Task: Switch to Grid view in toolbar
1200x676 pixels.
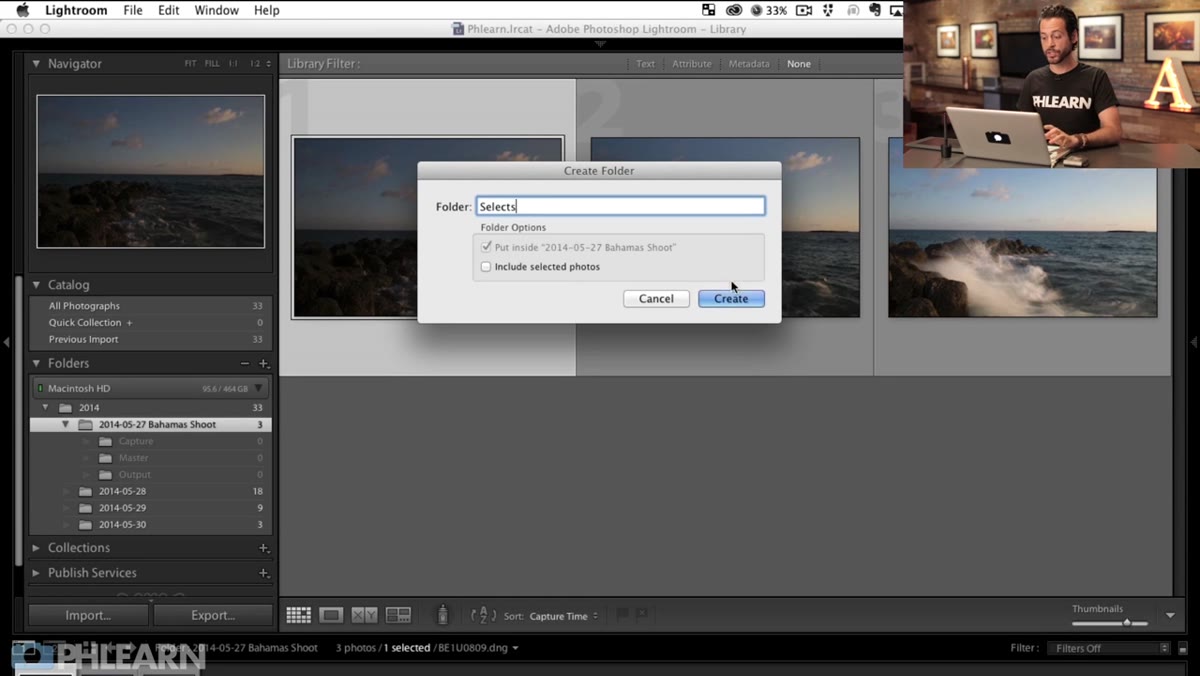Action: tap(298, 616)
